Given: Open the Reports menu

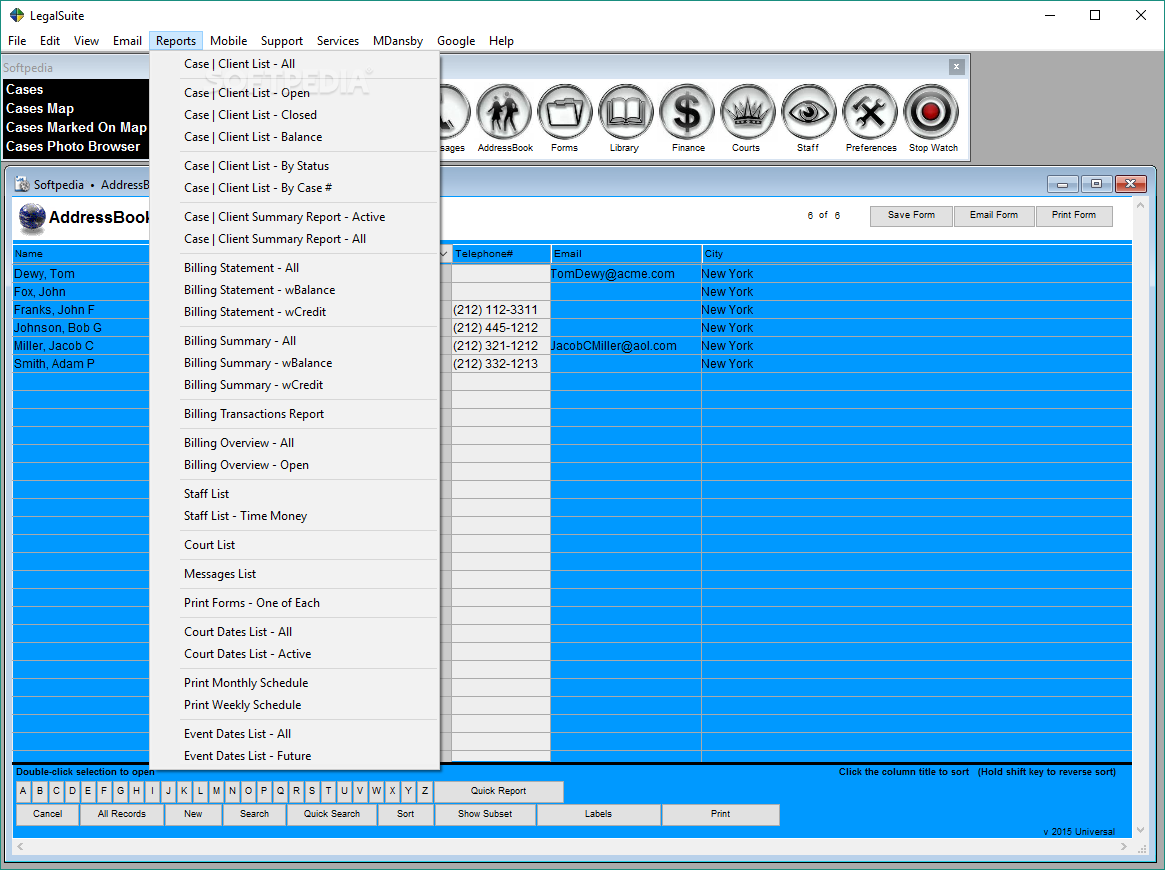Looking at the screenshot, I should (176, 41).
